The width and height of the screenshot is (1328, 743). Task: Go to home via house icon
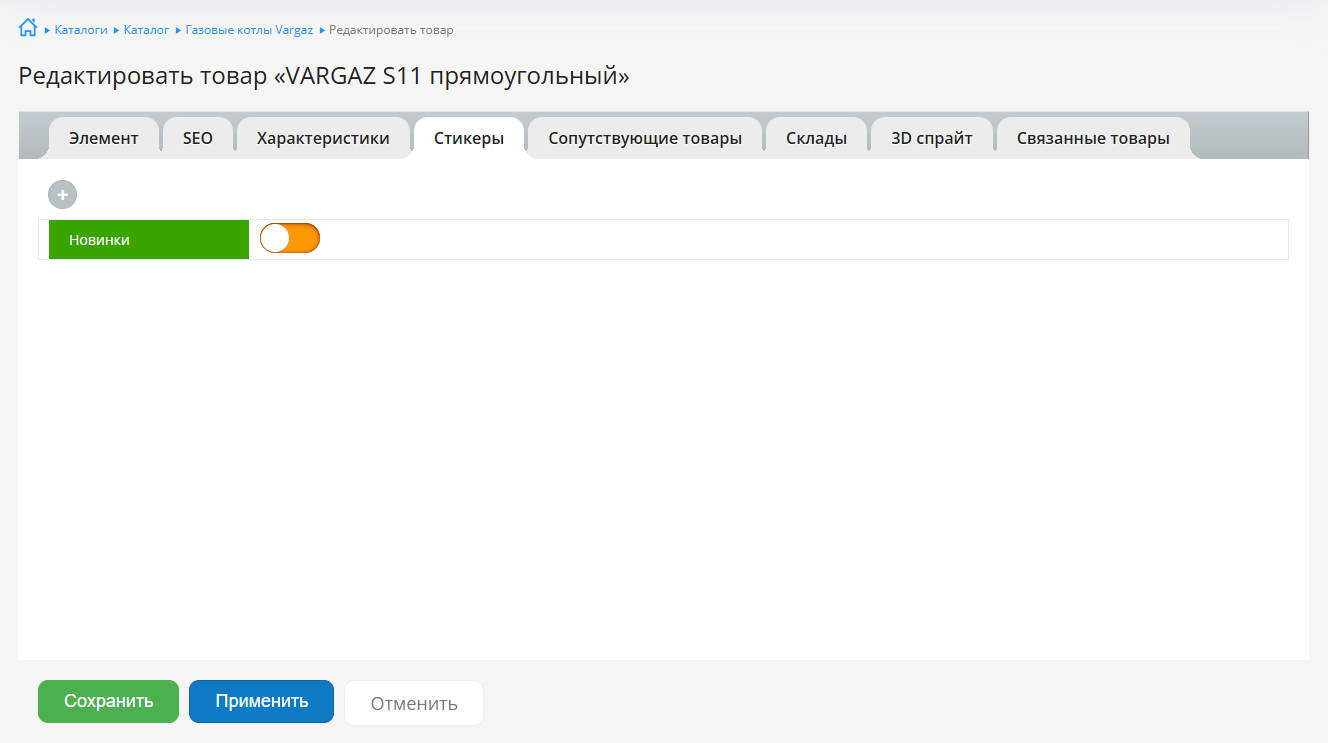[x=28, y=28]
